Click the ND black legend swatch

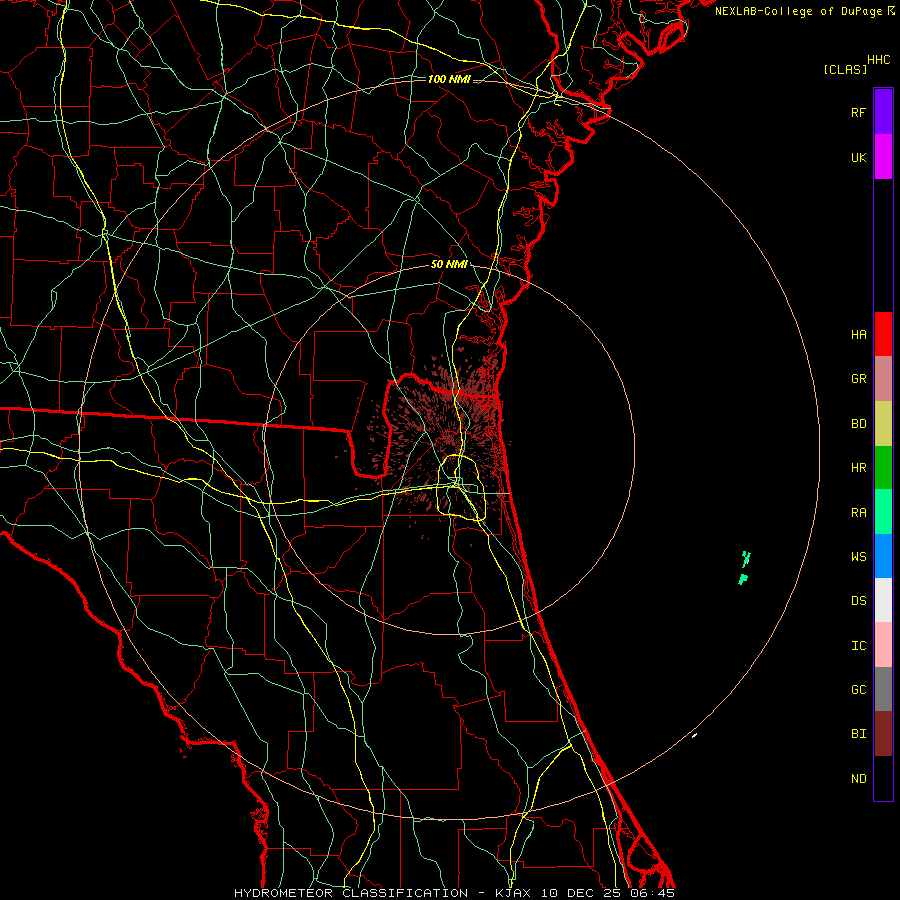pos(883,778)
